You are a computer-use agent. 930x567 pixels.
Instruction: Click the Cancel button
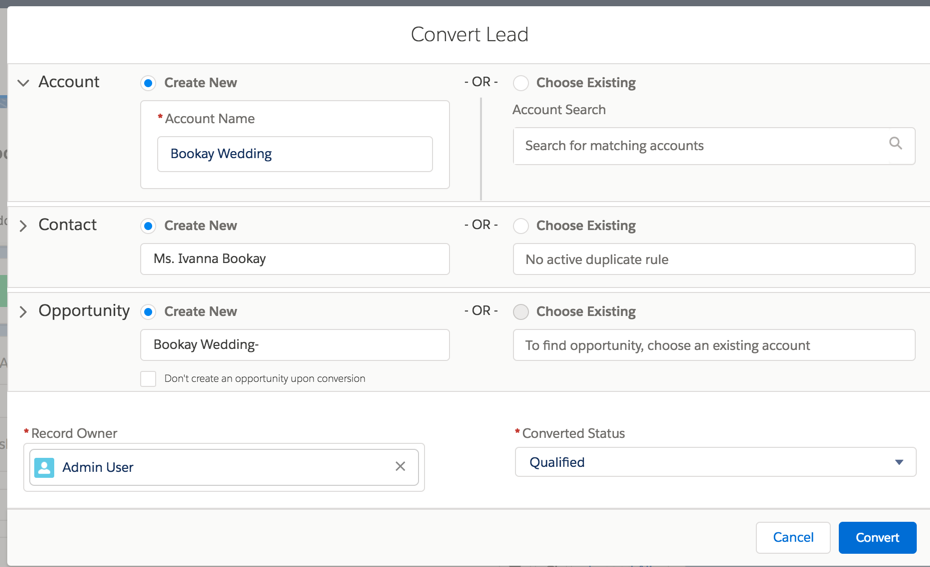click(x=793, y=537)
